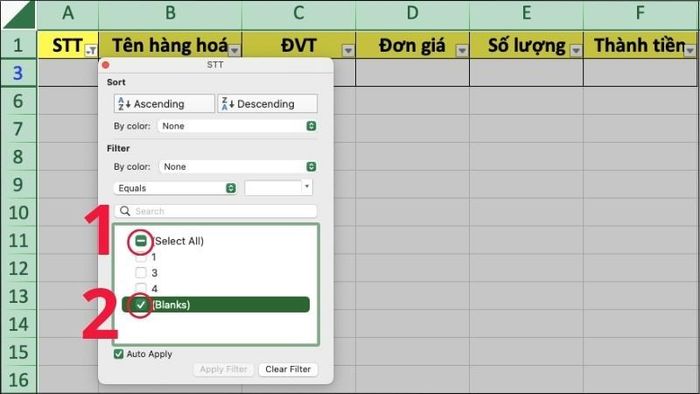Select row 1 header

pos(18,45)
